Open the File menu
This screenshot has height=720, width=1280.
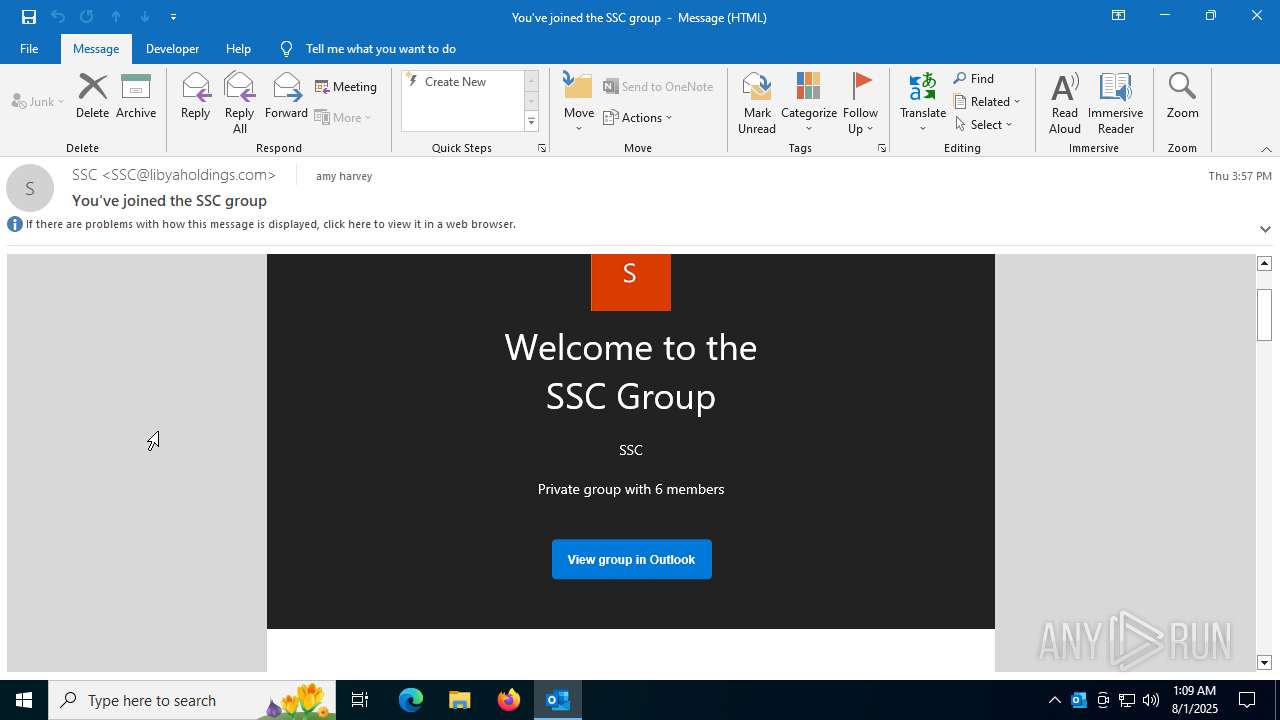click(x=29, y=49)
